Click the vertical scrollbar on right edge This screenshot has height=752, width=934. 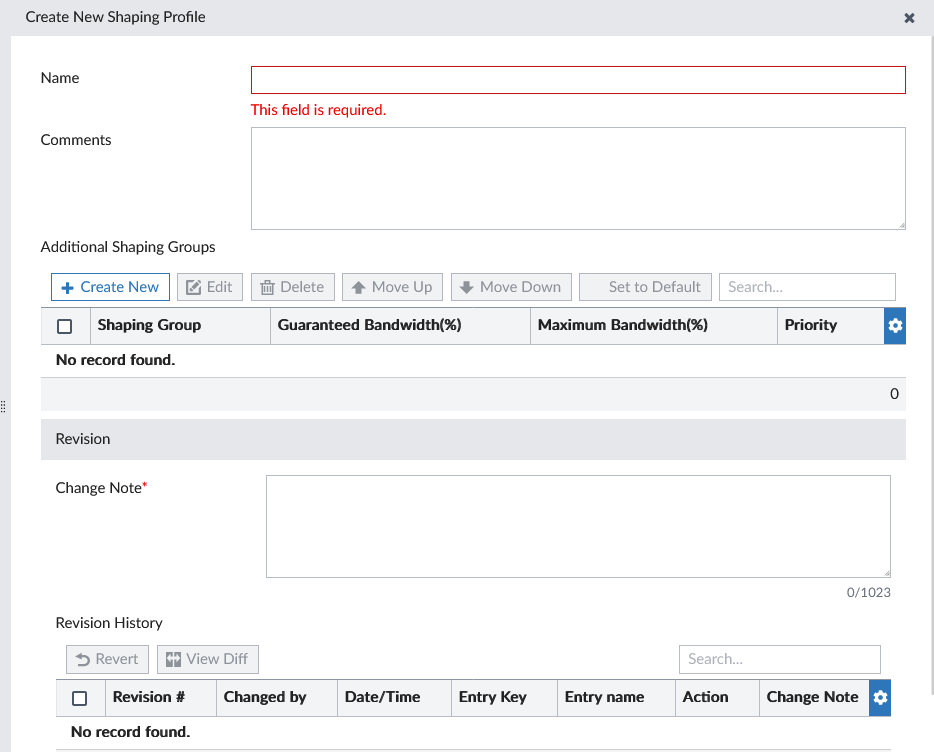tap(931, 363)
